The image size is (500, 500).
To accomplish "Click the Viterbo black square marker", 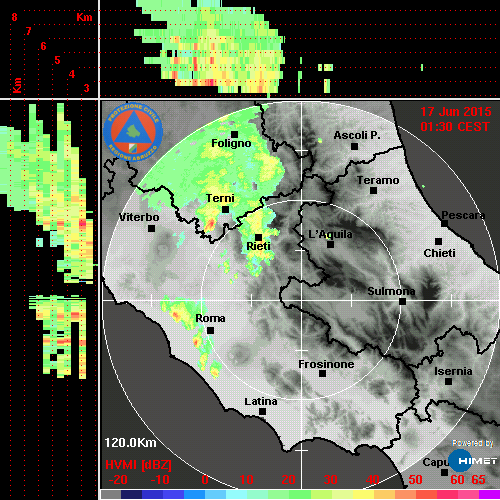I will click(151, 228).
